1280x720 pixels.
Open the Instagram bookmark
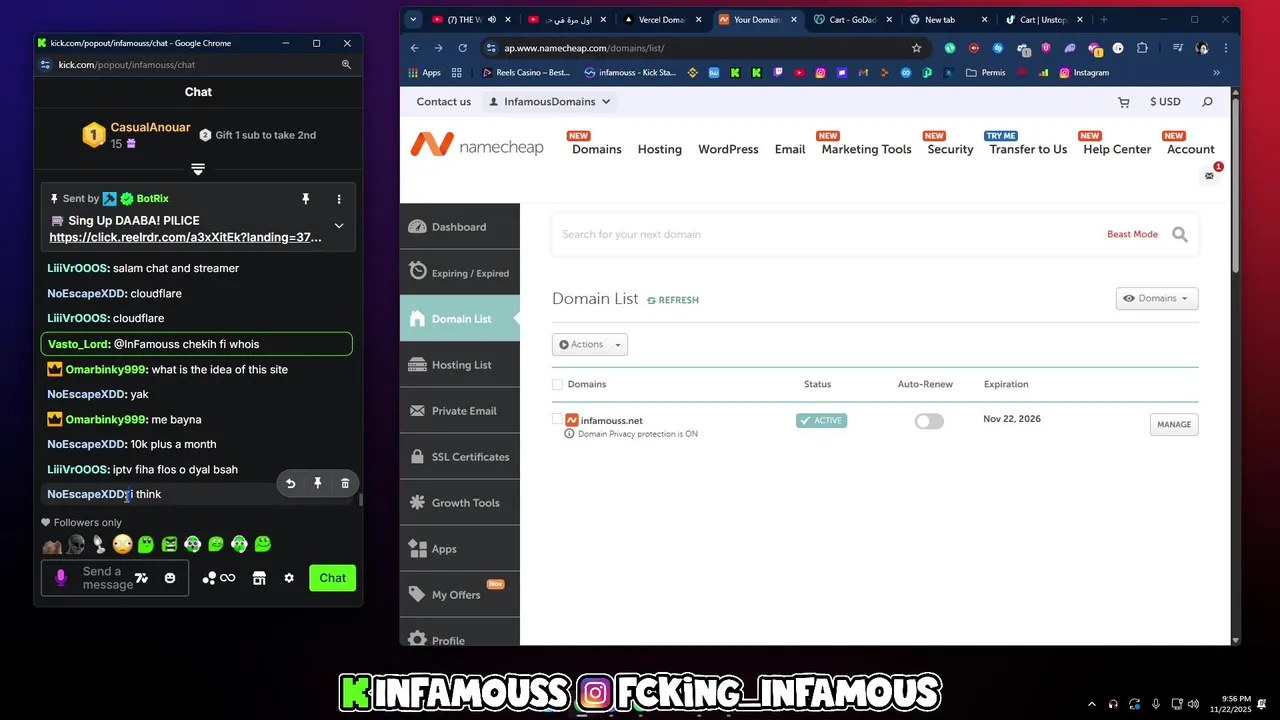1084,72
